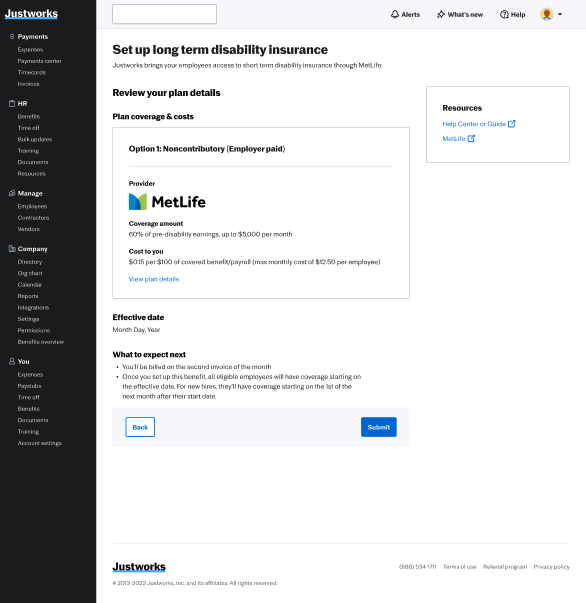Open Documents under You
The image size is (586, 603).
pyautogui.click(x=33, y=420)
